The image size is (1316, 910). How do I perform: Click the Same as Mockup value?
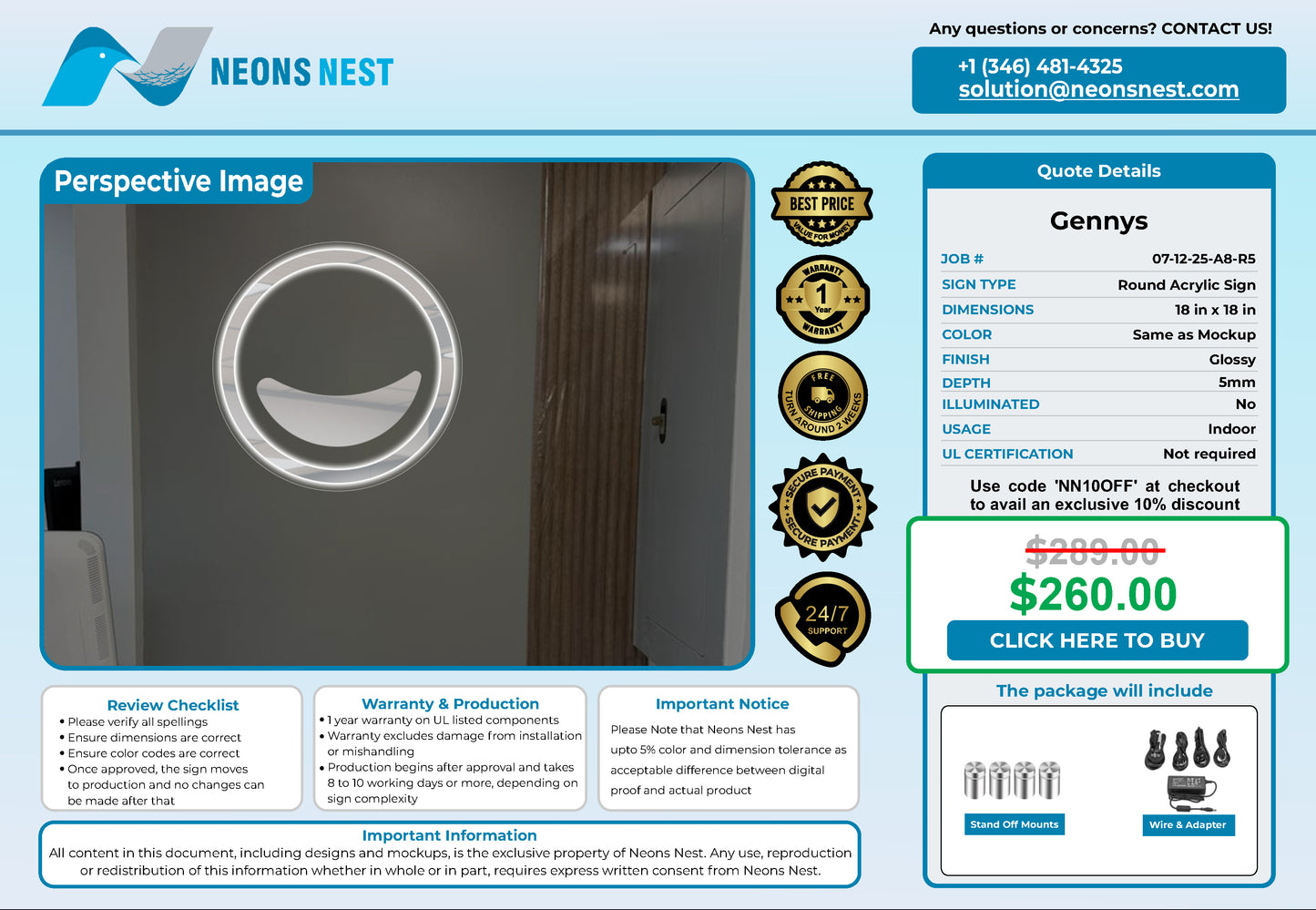coord(1194,334)
